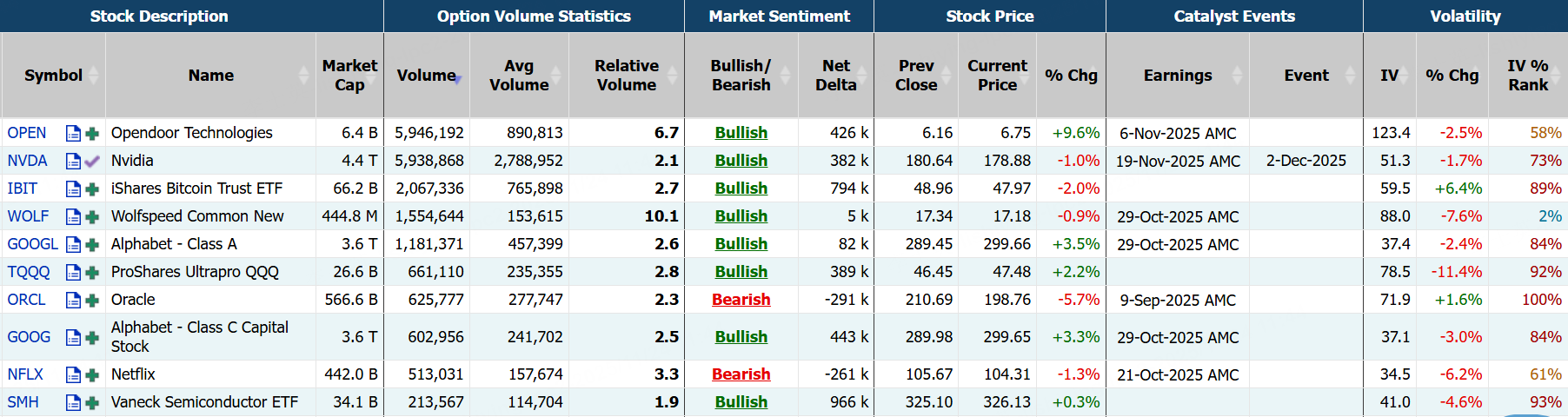Open the TQQQ ticker link
1568x417 pixels.
[29, 272]
